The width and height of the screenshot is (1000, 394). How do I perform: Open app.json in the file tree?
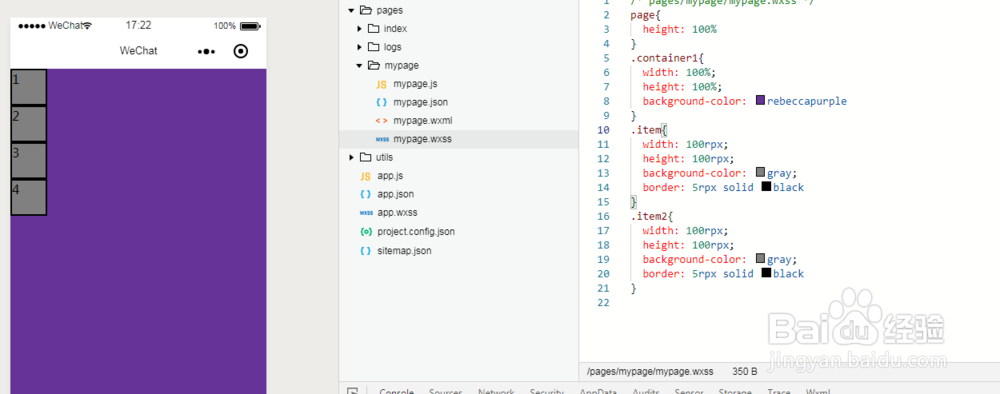pyautogui.click(x=386, y=194)
